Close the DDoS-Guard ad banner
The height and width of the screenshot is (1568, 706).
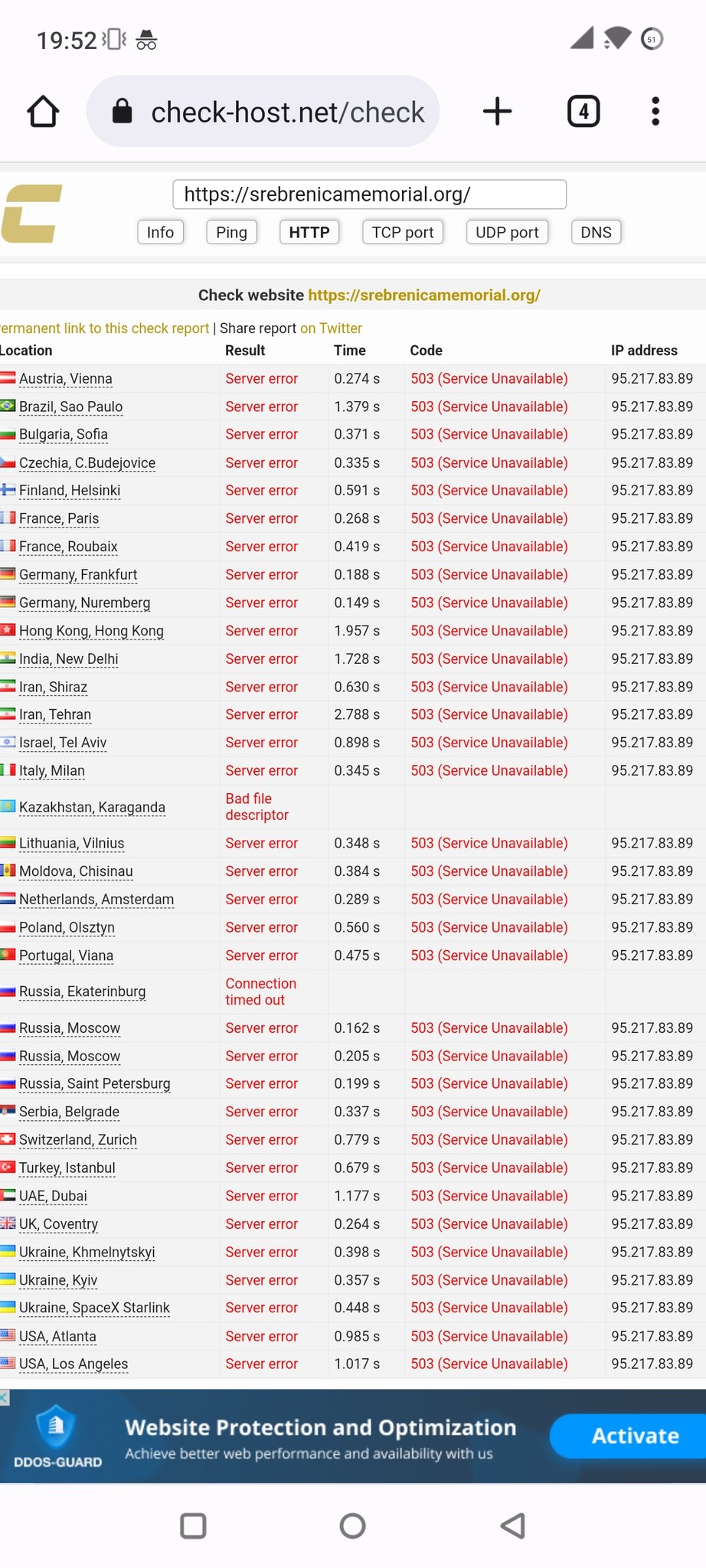click(x=5, y=1398)
